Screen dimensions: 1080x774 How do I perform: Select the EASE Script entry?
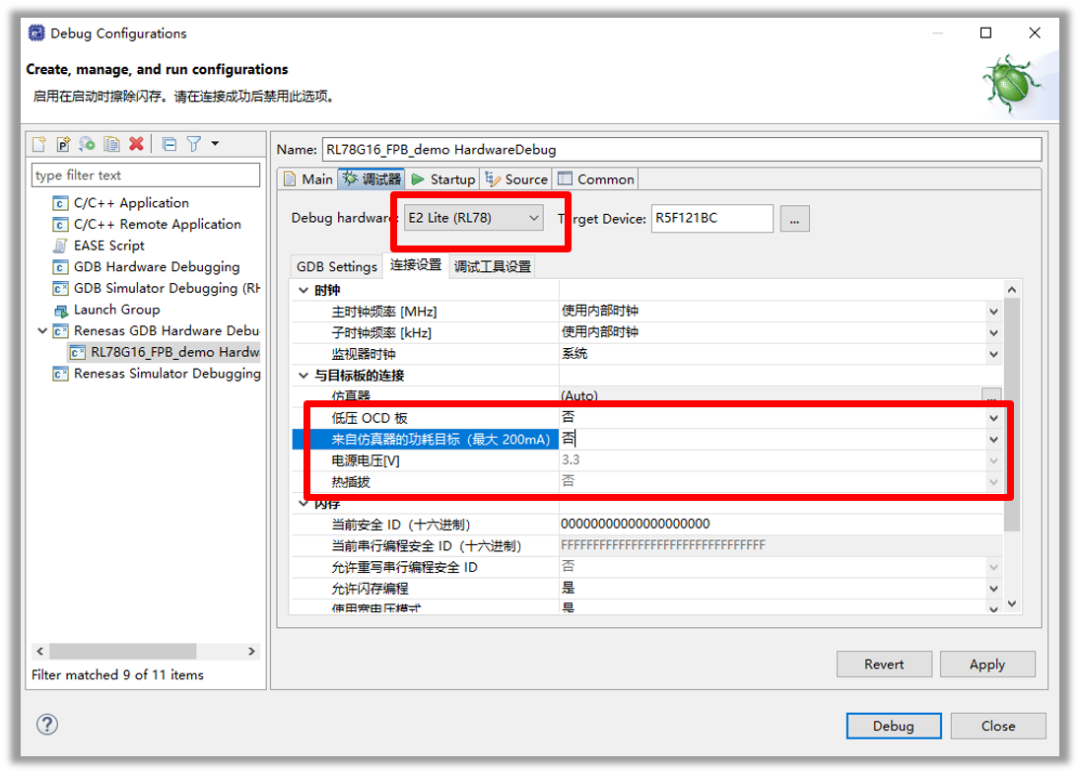[x=109, y=246]
